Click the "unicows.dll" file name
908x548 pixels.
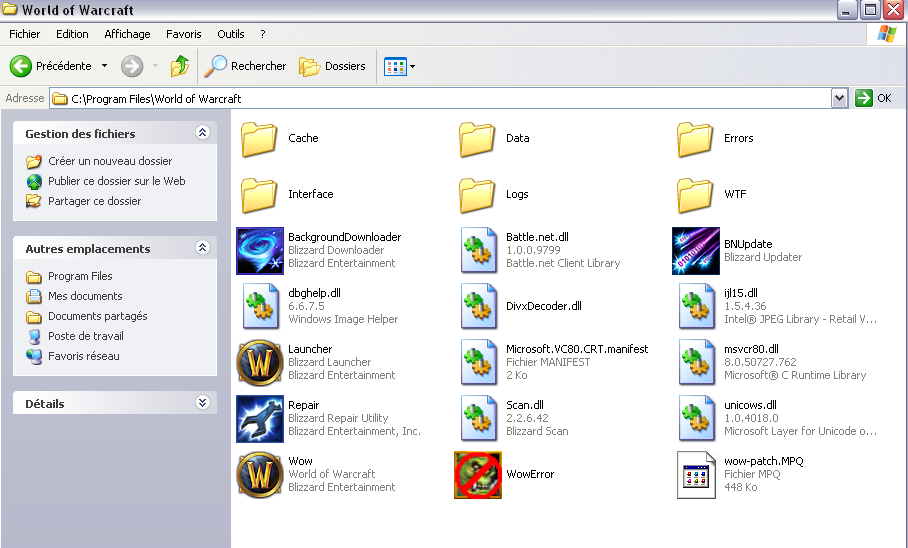point(750,405)
